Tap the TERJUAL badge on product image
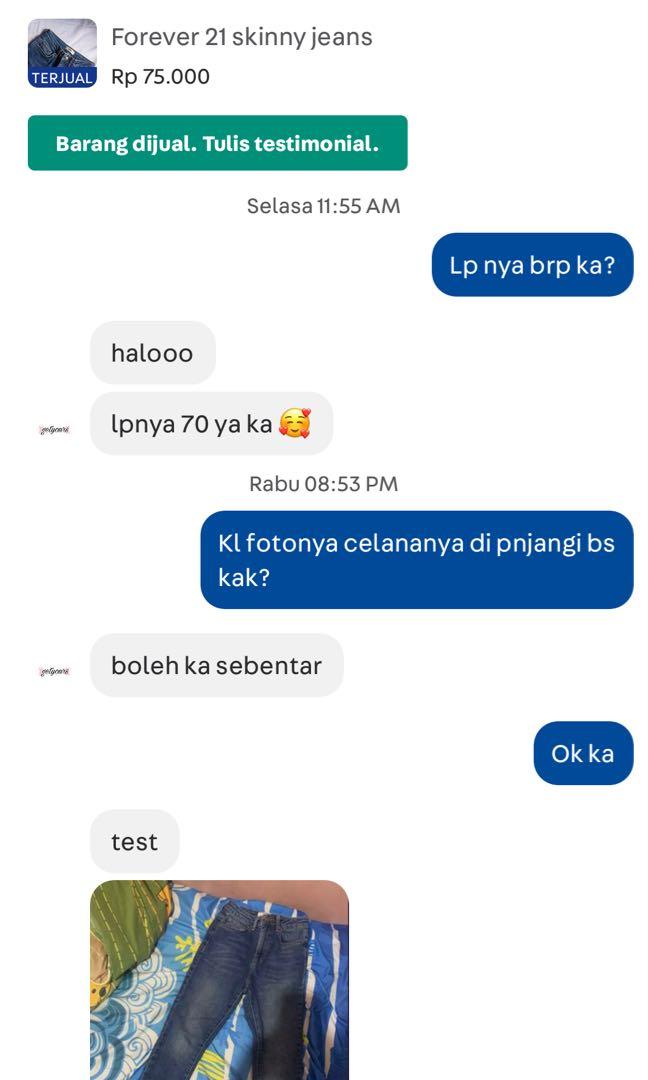Viewport: 648px width, 1080px height. (x=62, y=78)
